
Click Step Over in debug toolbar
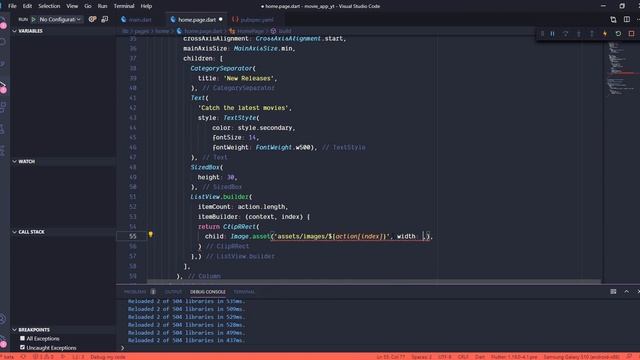[565, 34]
